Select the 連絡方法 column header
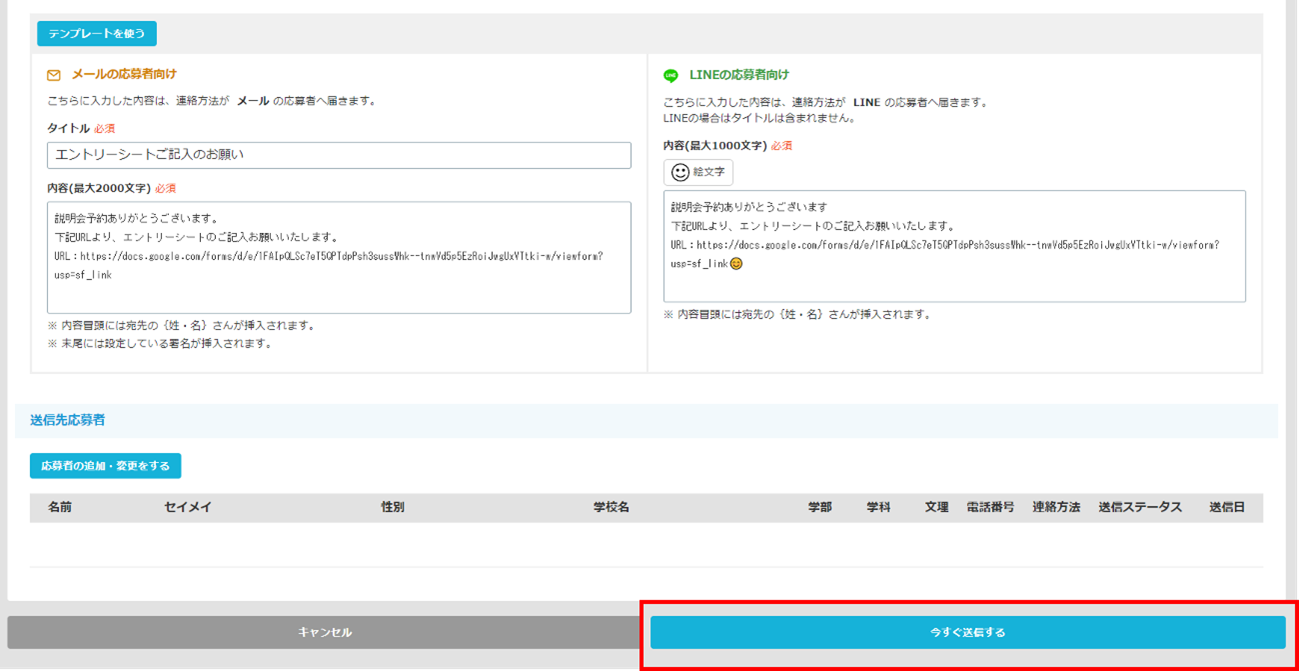This screenshot has height=671, width=1299. (1056, 507)
